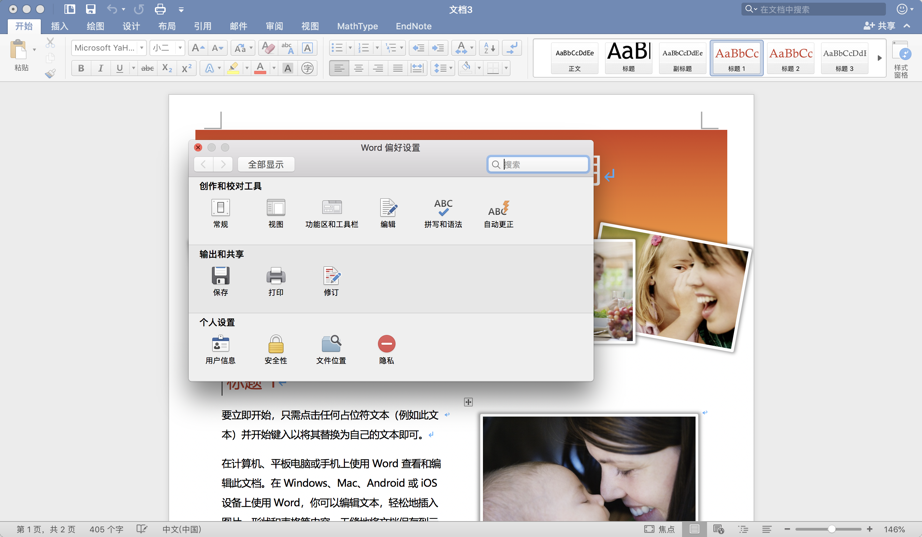Viewport: 922px width, 537px height.
Task: Toggle strikethrough abc button
Action: pyautogui.click(x=148, y=68)
